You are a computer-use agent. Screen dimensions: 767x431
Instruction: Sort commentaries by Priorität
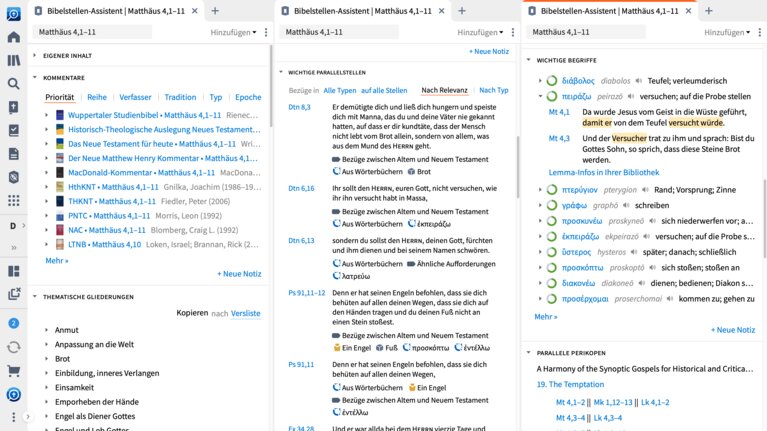(x=60, y=97)
